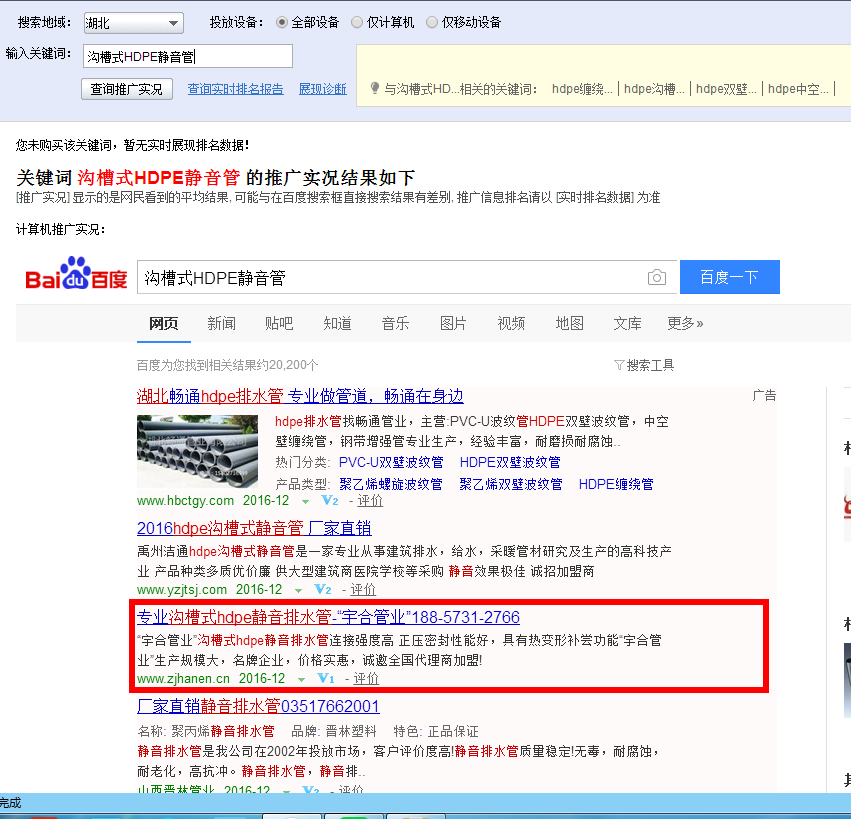Open 展现诊断 link
The width and height of the screenshot is (851, 819).
coord(322,89)
